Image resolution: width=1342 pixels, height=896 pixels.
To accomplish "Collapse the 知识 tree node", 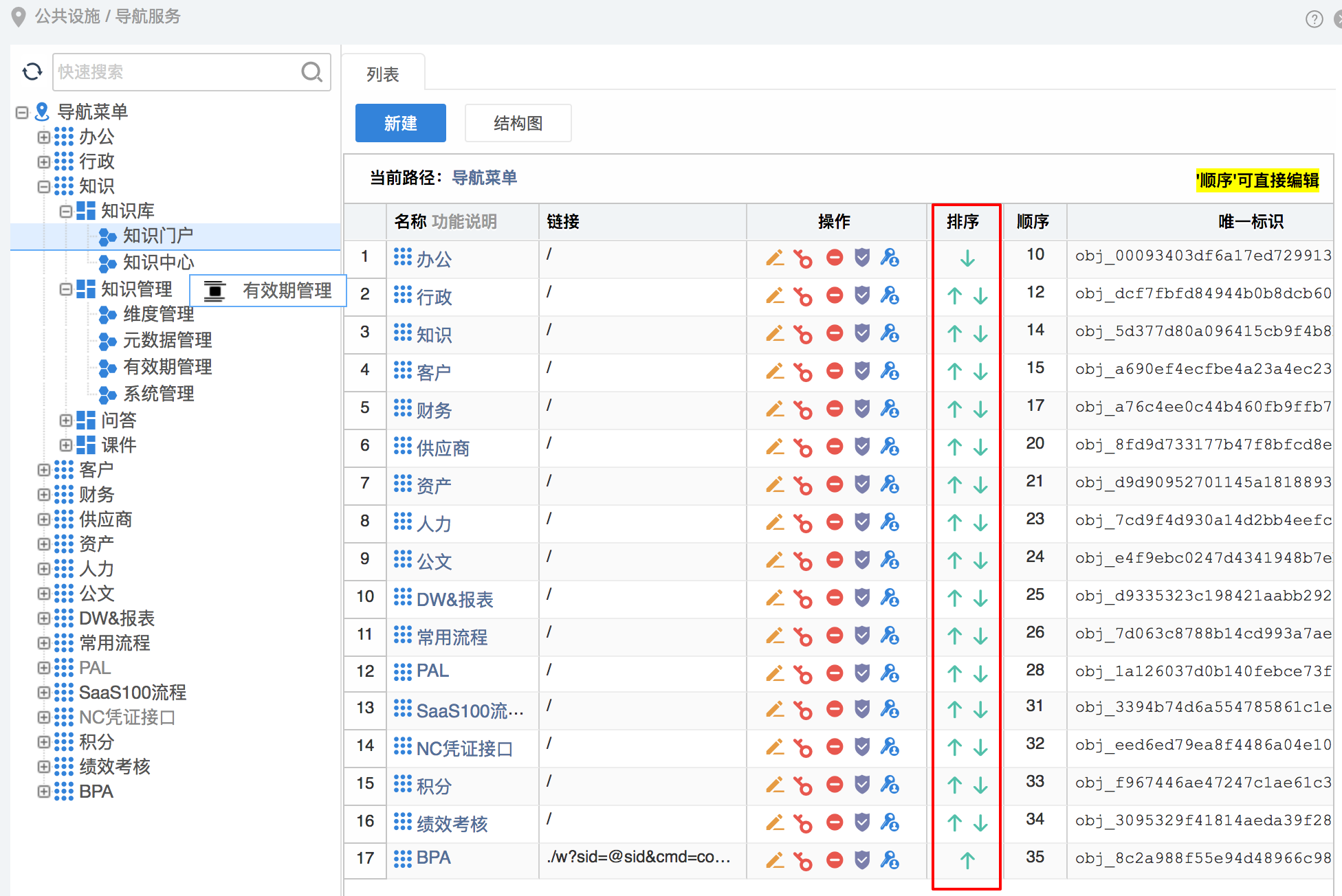I will coord(43,186).
